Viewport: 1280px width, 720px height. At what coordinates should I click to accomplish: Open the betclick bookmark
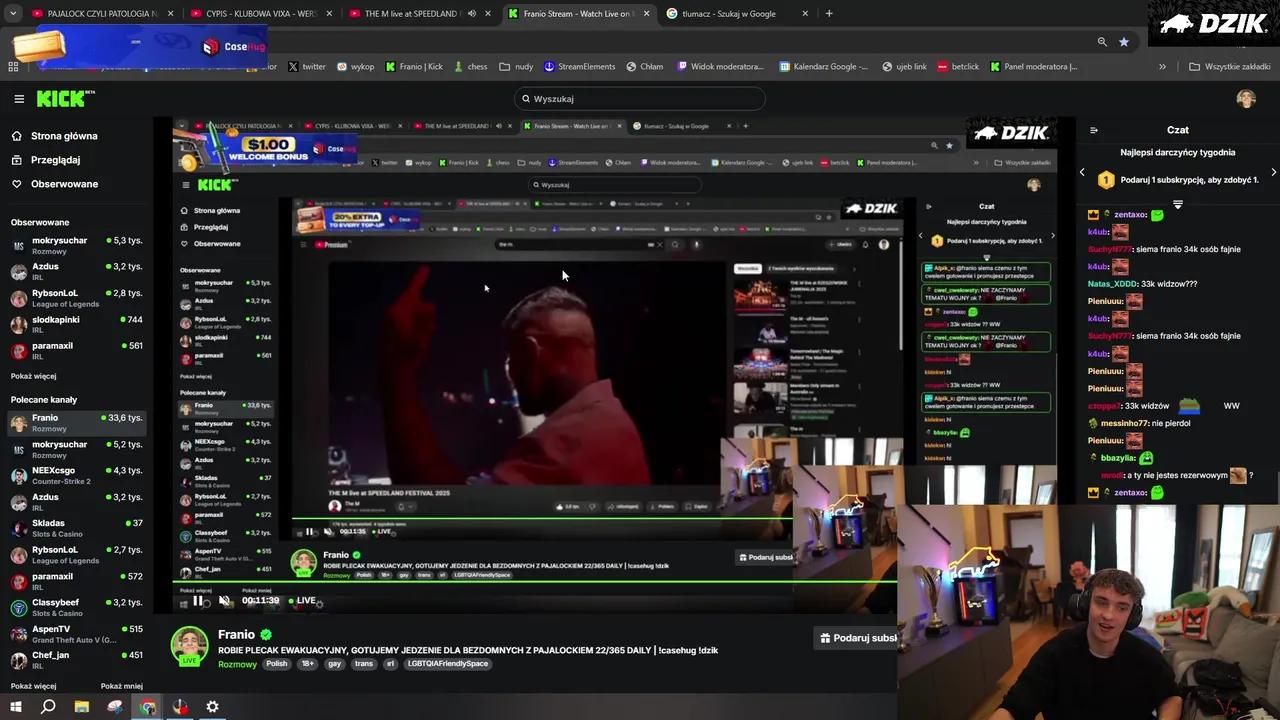pyautogui.click(x=958, y=67)
